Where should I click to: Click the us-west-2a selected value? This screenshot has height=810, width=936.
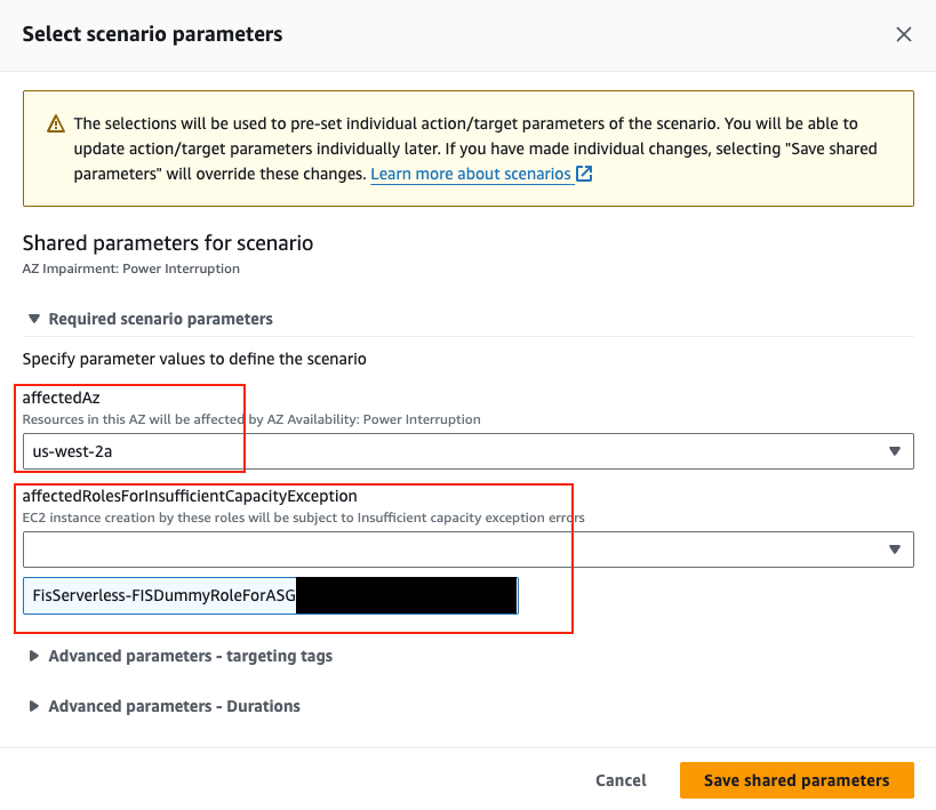pos(72,451)
